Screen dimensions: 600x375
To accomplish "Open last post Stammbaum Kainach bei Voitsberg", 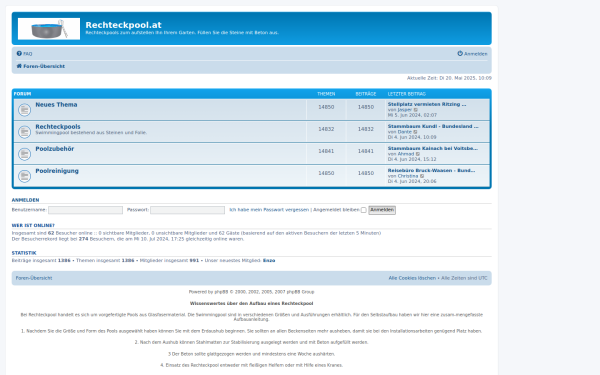I will tap(432, 148).
